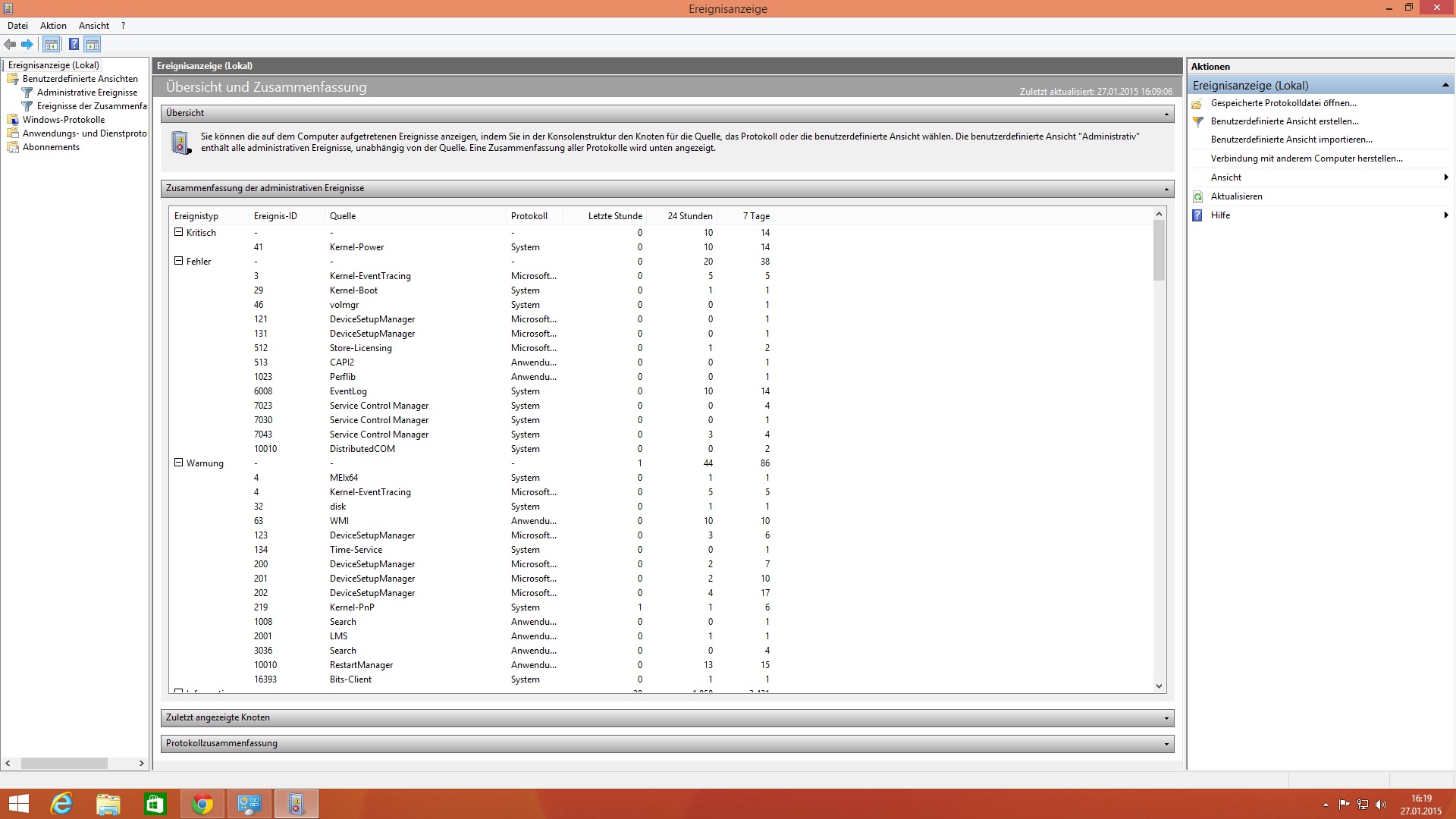
Task: Open Google Chrome from the taskbar
Action: (202, 804)
